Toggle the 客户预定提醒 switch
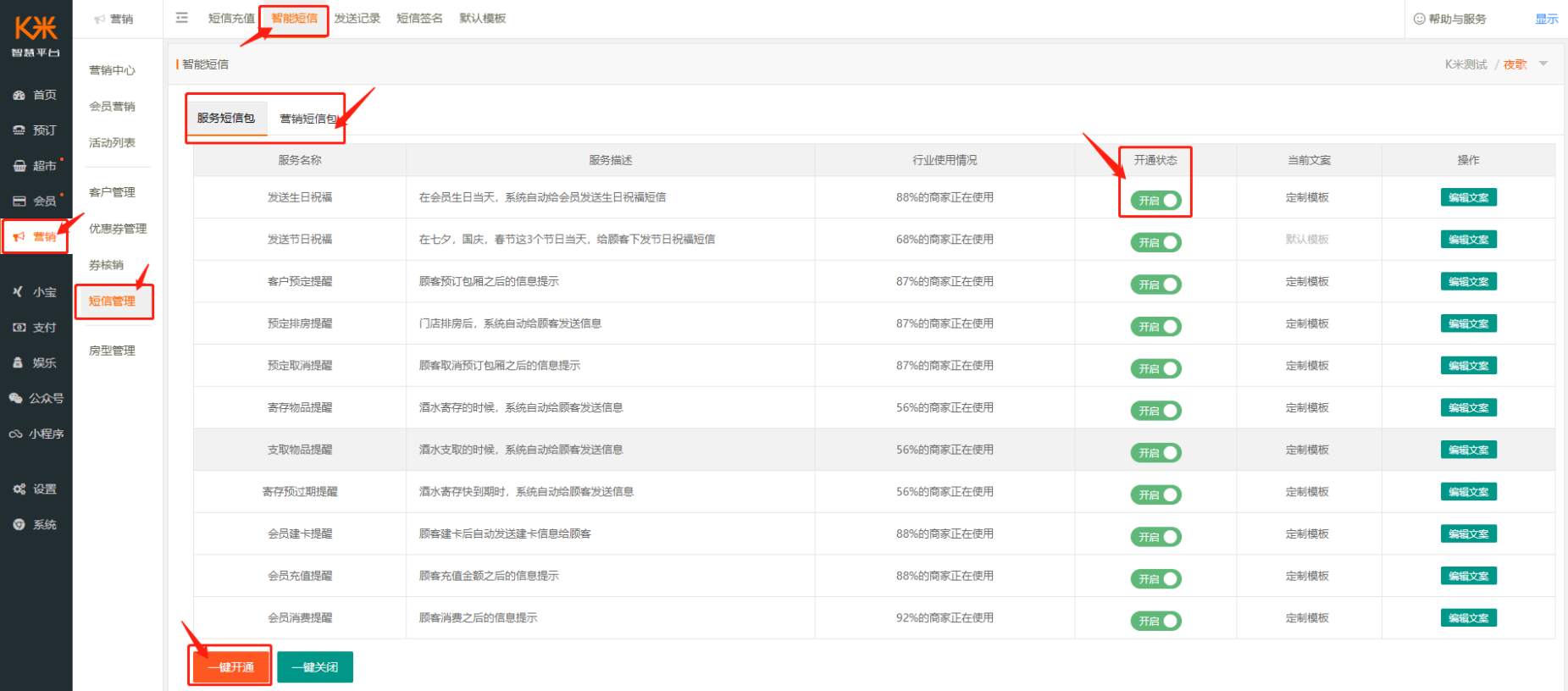Viewport: 1568px width, 691px height. [x=1155, y=285]
